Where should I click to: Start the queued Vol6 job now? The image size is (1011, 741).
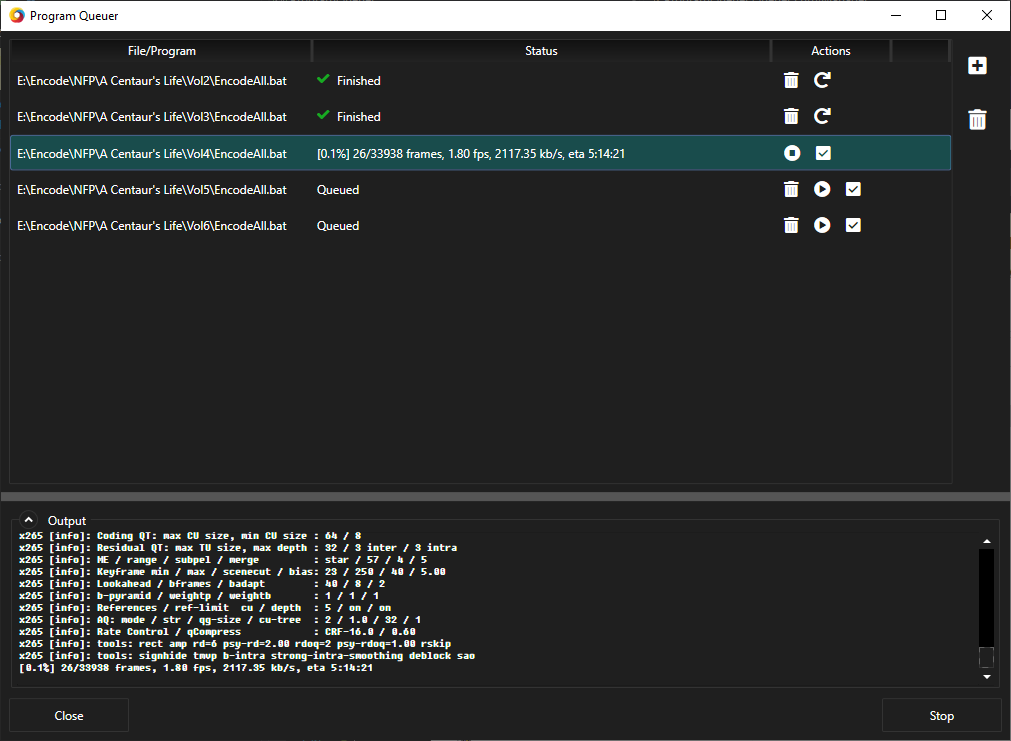pyautogui.click(x=821, y=225)
